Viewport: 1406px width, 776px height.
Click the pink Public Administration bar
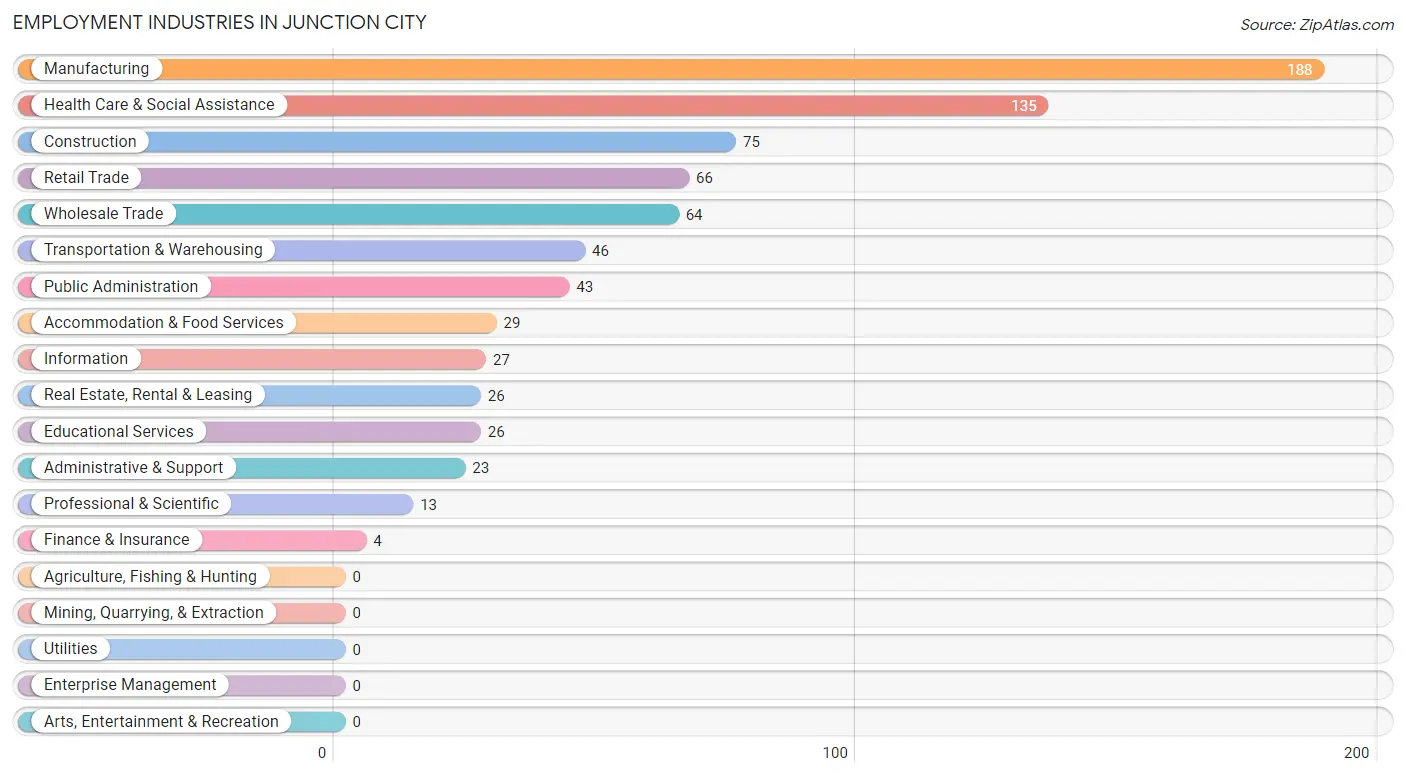[x=293, y=287]
